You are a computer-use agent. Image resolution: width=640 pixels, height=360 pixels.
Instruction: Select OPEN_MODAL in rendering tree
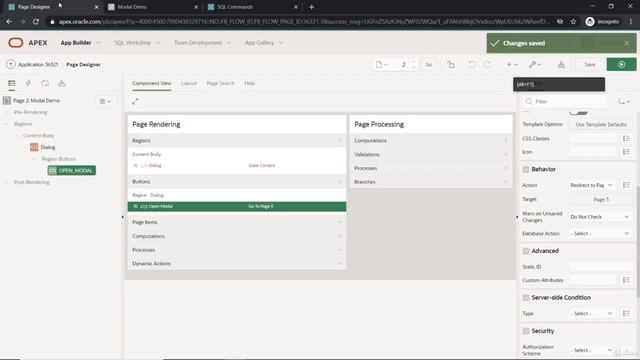pos(72,170)
